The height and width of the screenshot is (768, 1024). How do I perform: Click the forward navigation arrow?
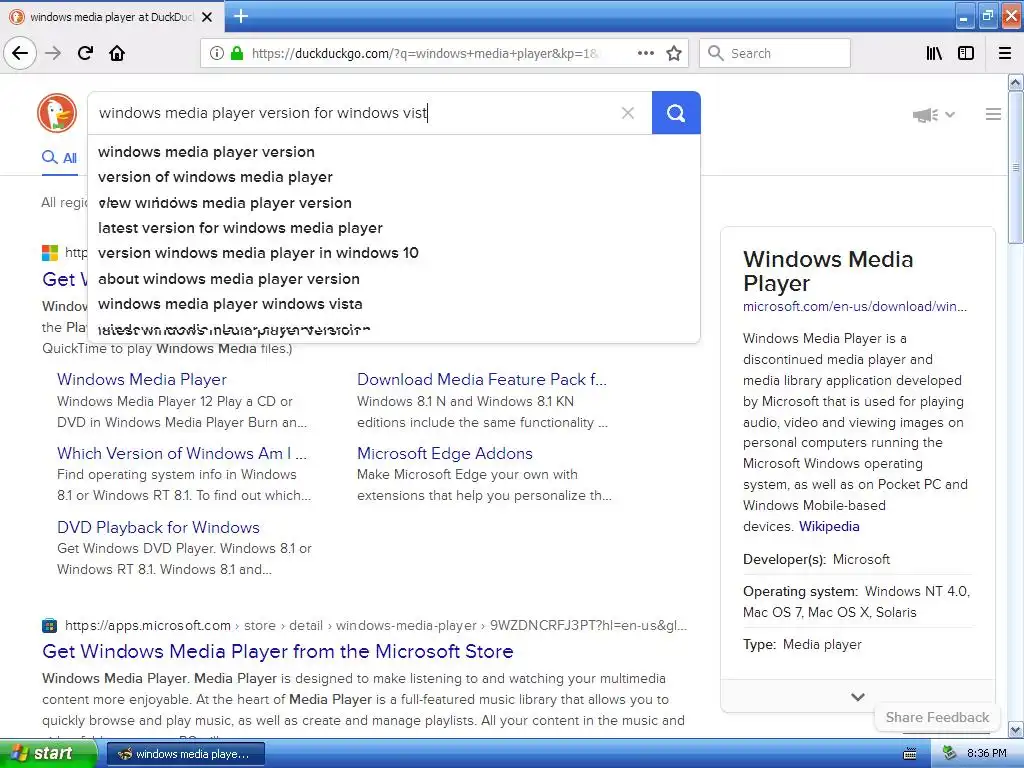[53, 53]
